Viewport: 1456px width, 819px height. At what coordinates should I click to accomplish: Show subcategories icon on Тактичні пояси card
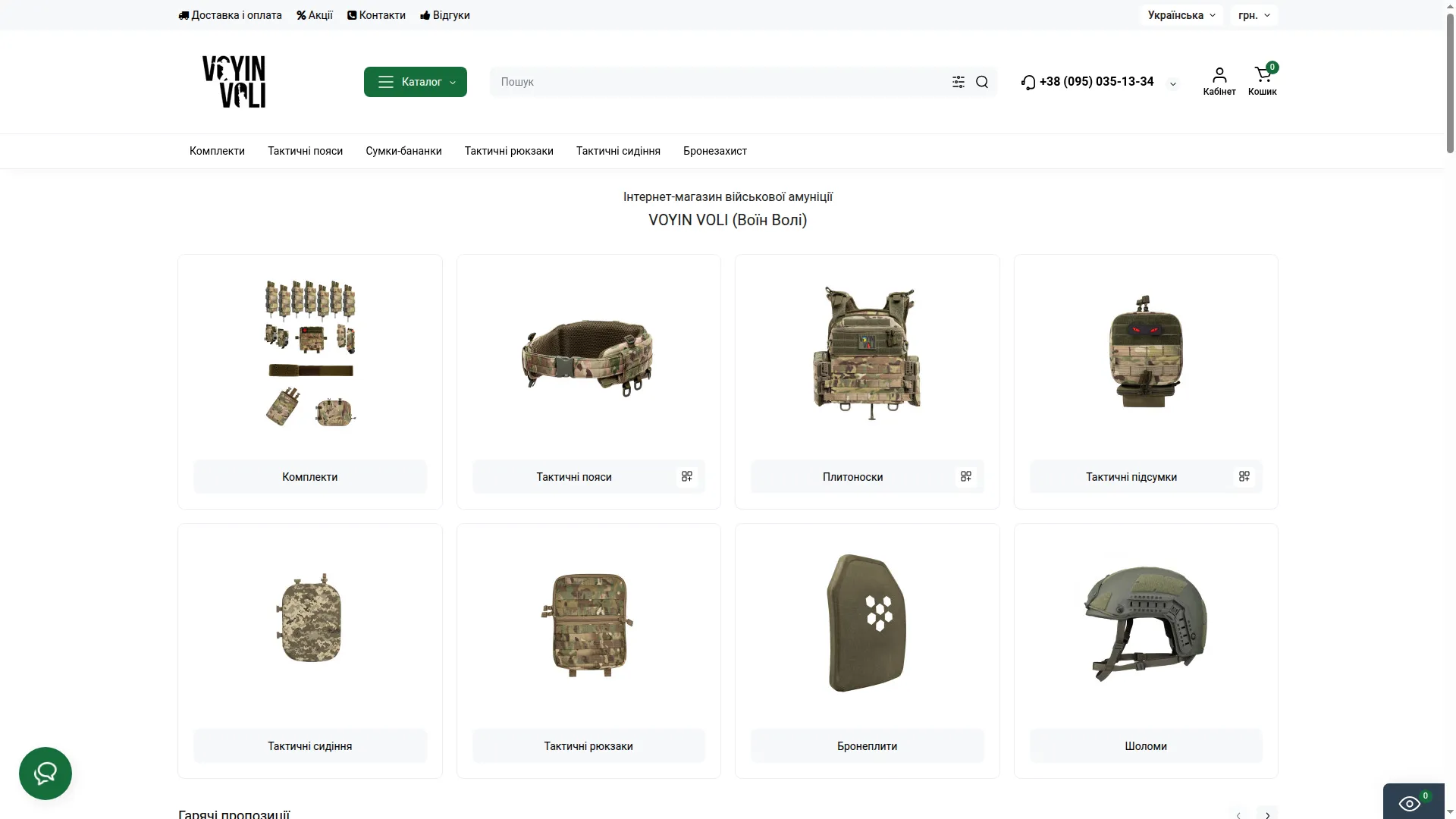point(687,476)
